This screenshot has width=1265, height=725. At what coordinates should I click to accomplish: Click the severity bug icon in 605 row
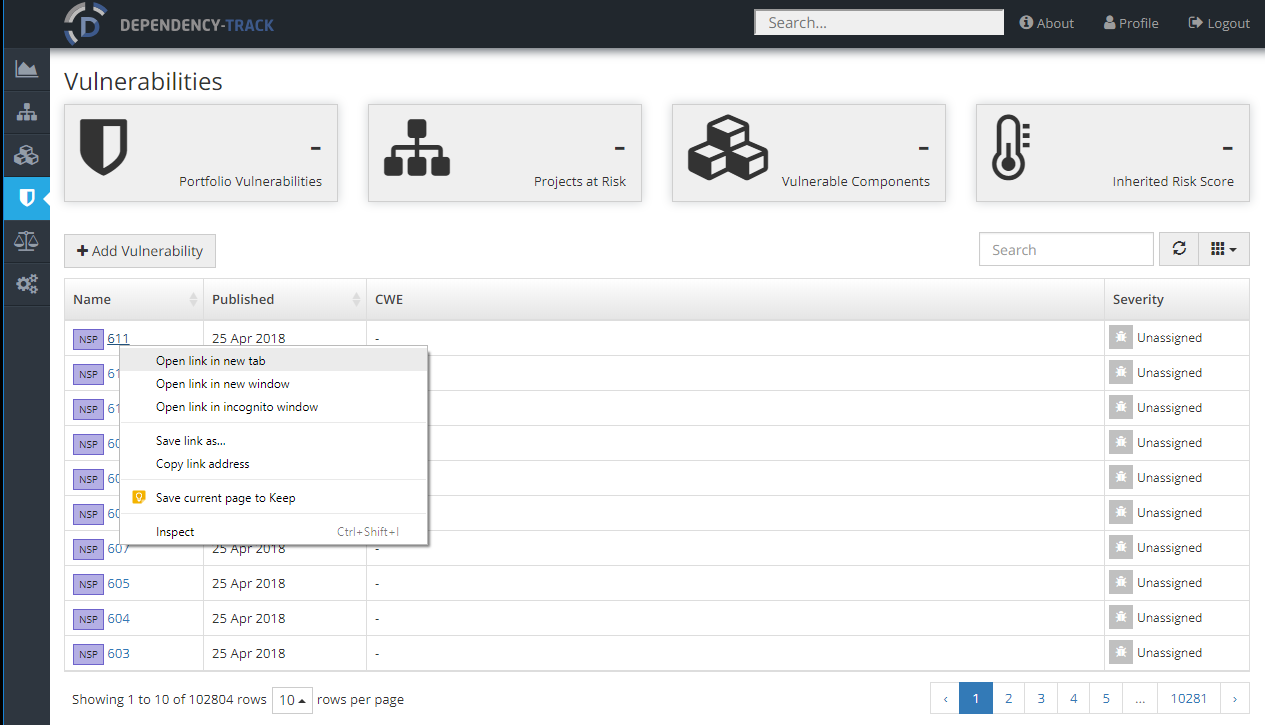1121,583
